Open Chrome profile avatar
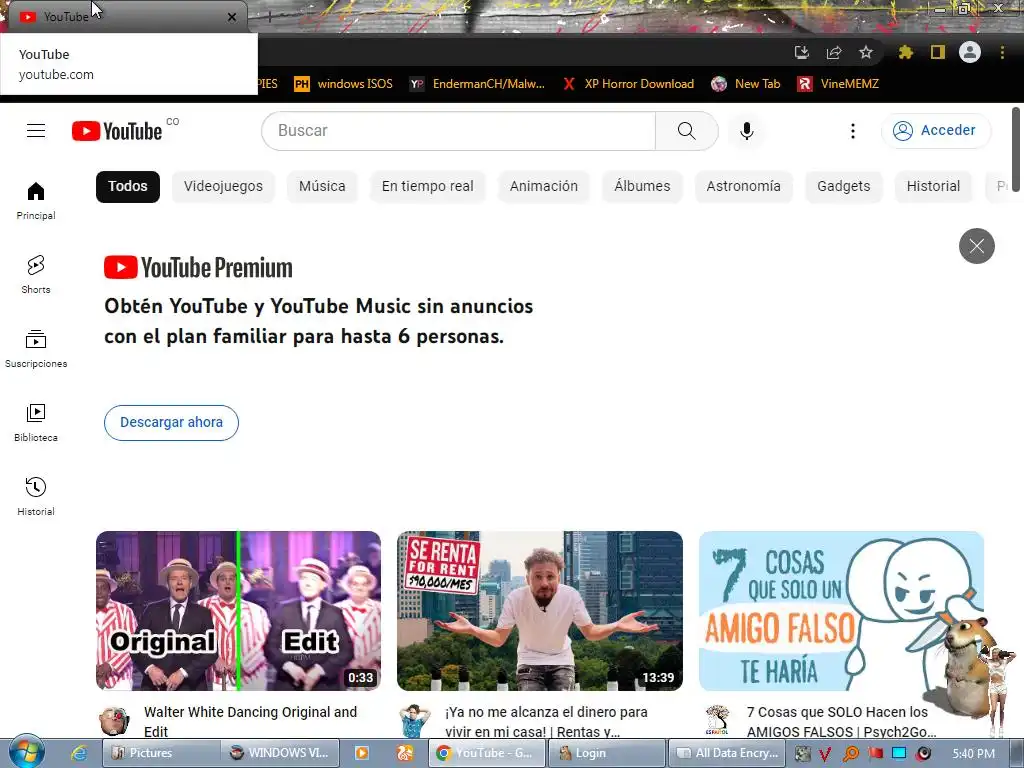The width and height of the screenshot is (1024, 768). (970, 52)
